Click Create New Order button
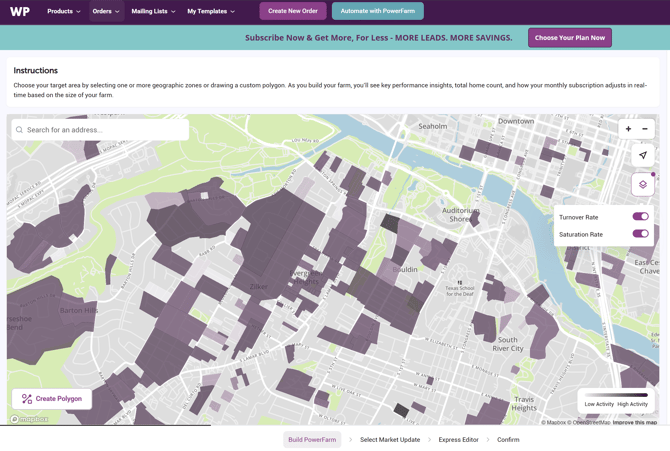 click(x=293, y=11)
